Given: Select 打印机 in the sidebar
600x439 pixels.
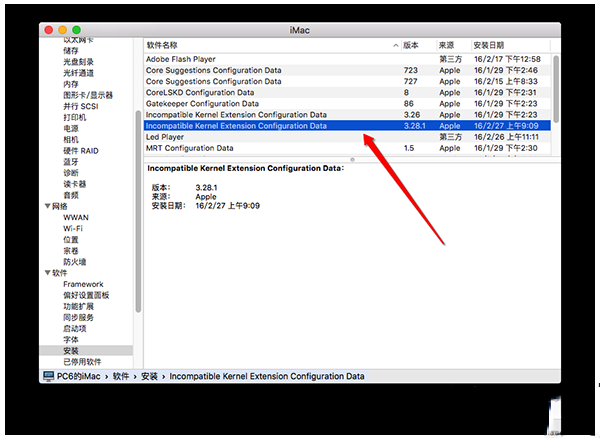Looking at the screenshot, I should 75,117.
